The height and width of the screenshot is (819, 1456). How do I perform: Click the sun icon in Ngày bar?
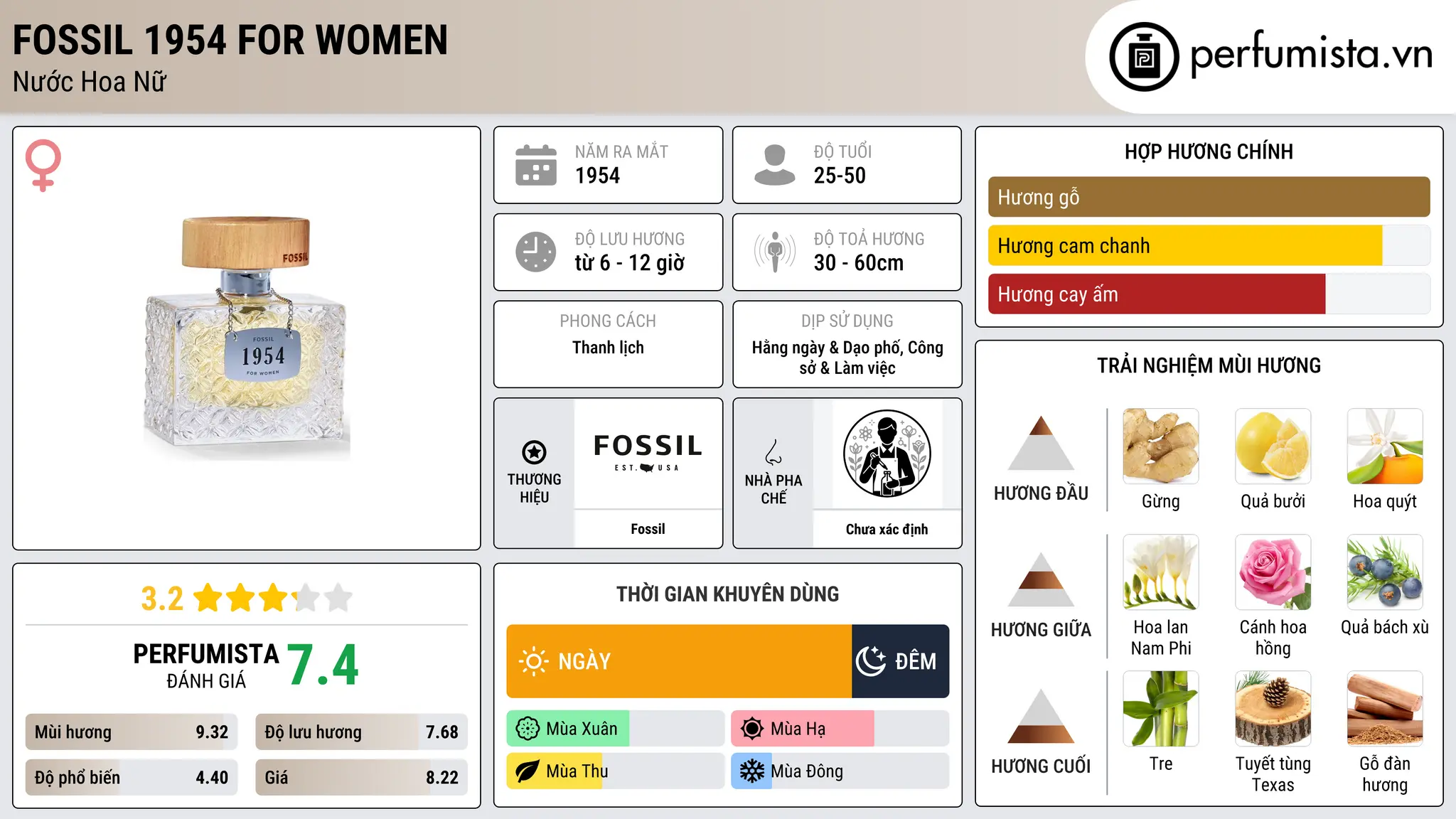click(533, 661)
